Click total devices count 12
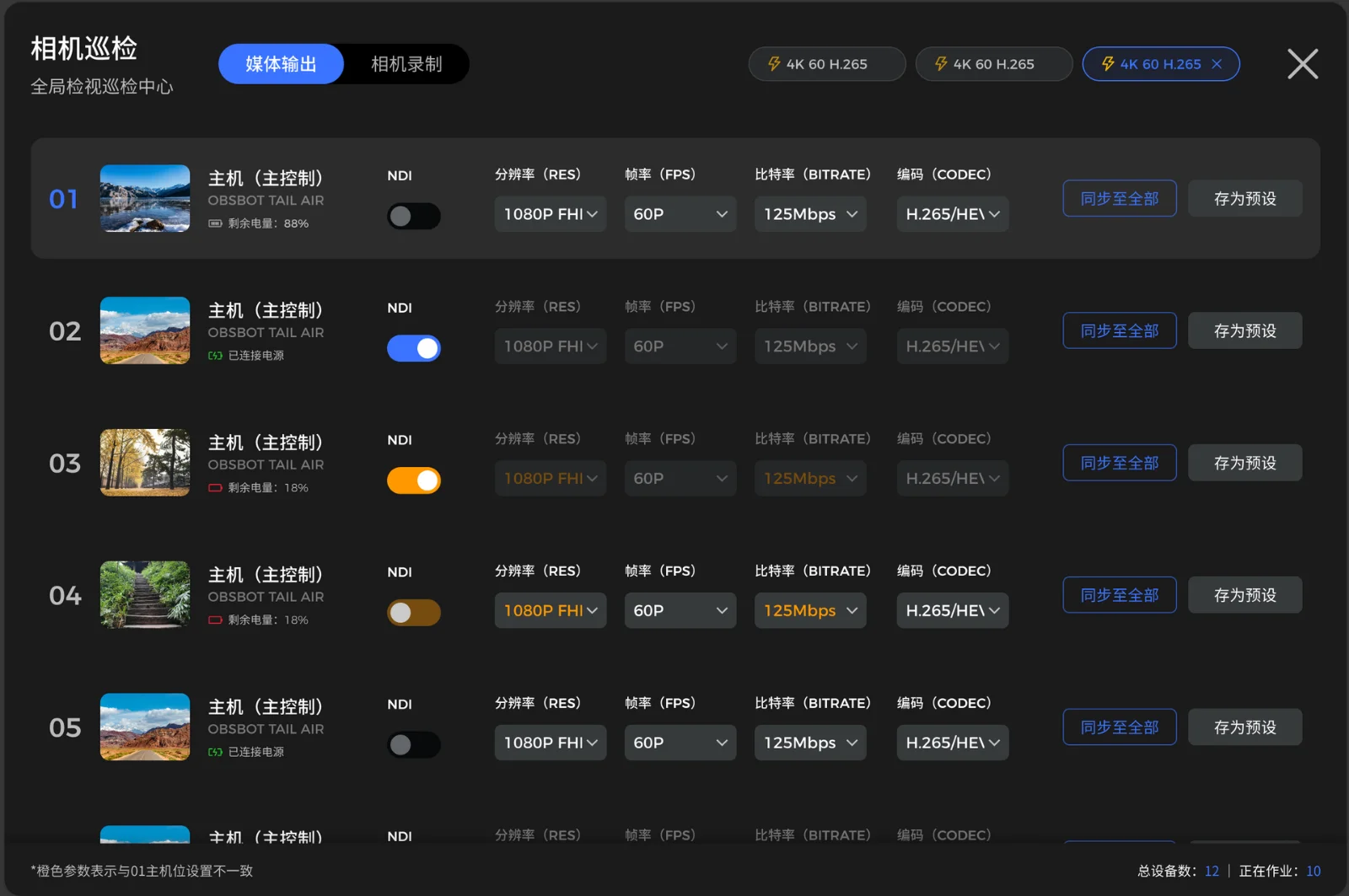 [x=1212, y=871]
